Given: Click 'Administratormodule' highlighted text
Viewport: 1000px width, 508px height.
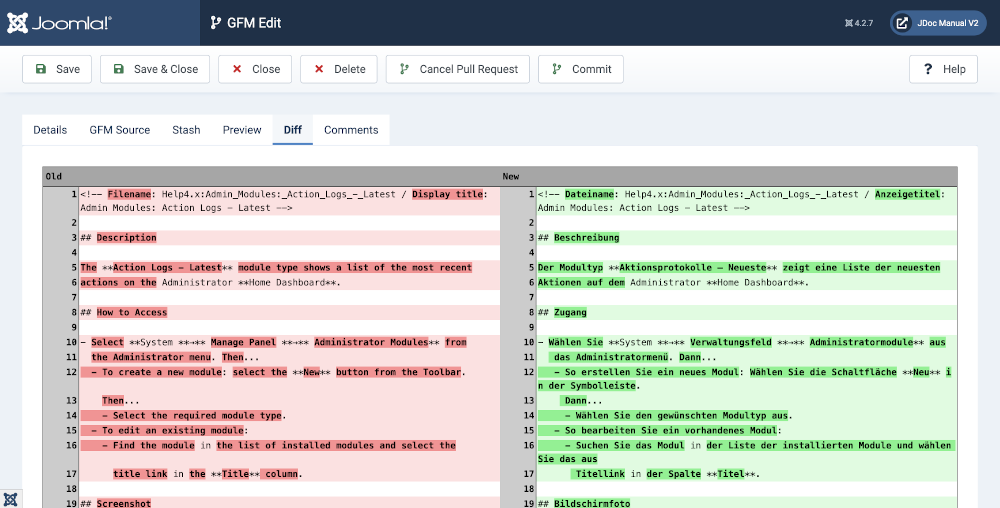Looking at the screenshot, I should pos(862,342).
